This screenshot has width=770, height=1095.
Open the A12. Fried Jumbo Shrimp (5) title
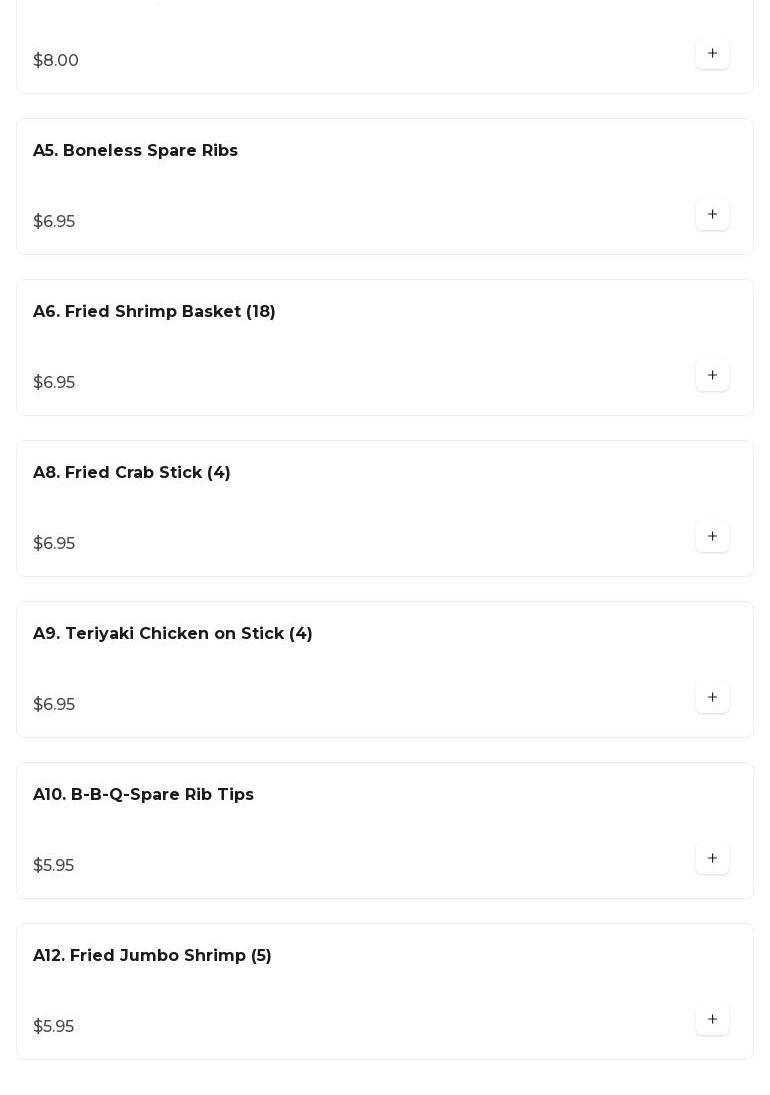tap(152, 956)
